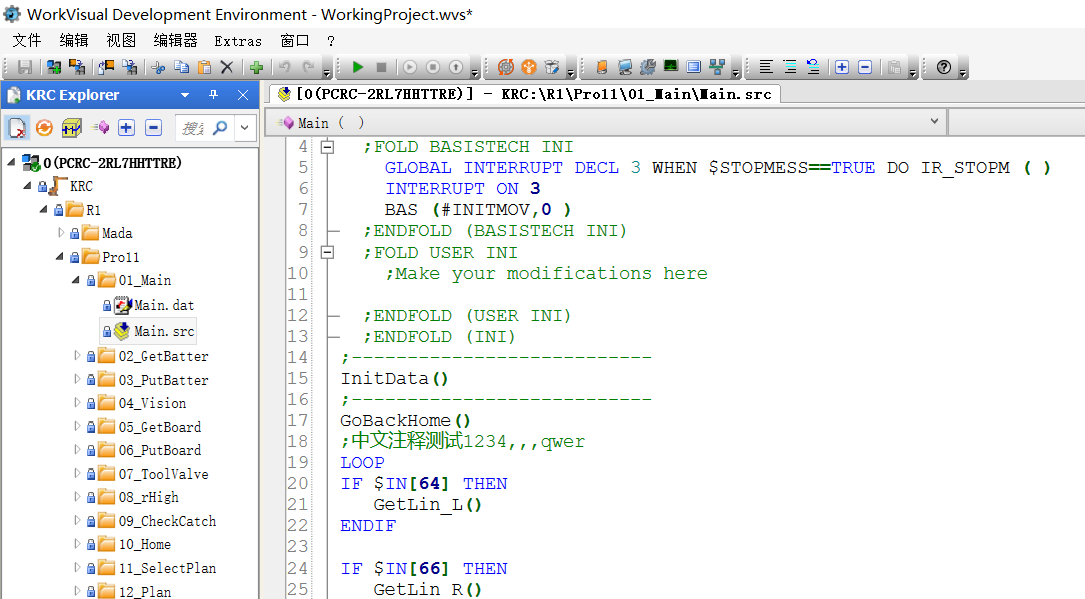This screenshot has height=599, width=1085.
Task: Collapse the KRC tree node
Action: pyautogui.click(x=27, y=185)
